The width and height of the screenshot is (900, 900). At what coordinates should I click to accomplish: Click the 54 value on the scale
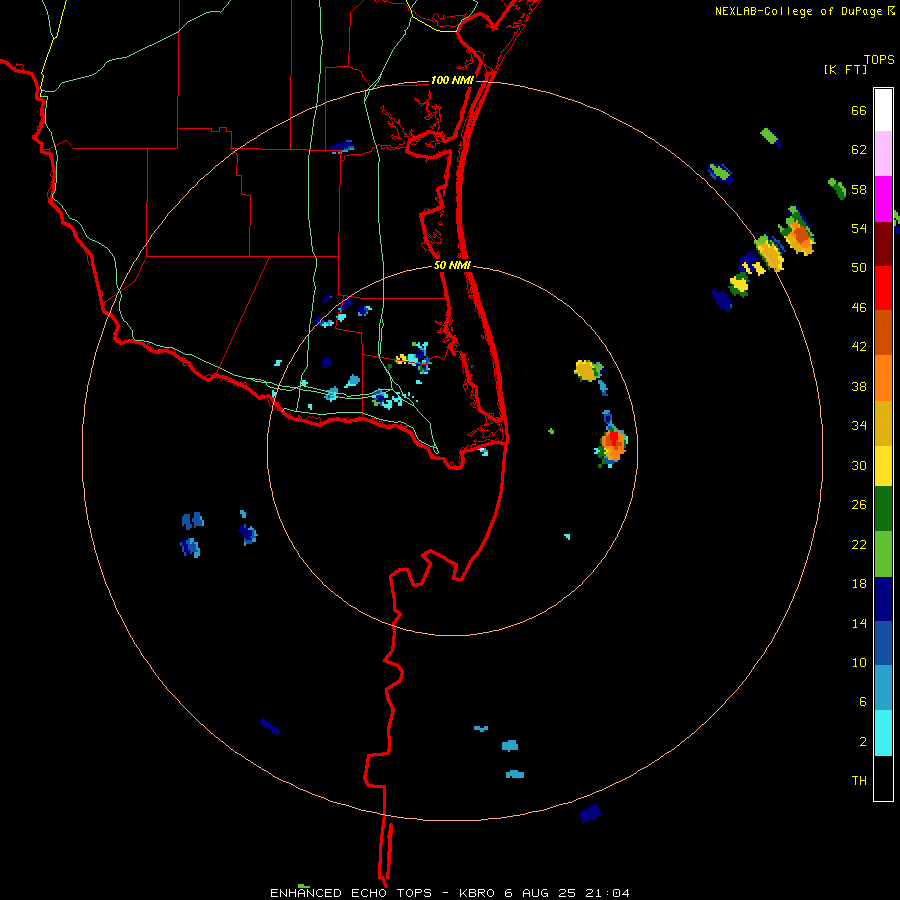(x=859, y=229)
